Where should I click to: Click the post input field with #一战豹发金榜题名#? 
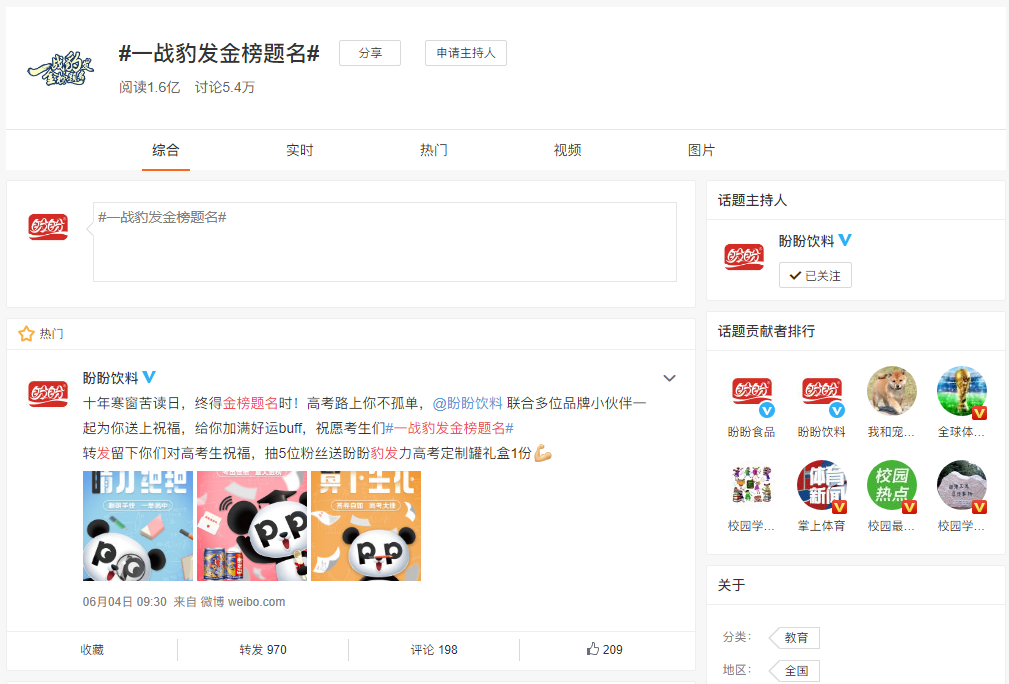[385, 242]
